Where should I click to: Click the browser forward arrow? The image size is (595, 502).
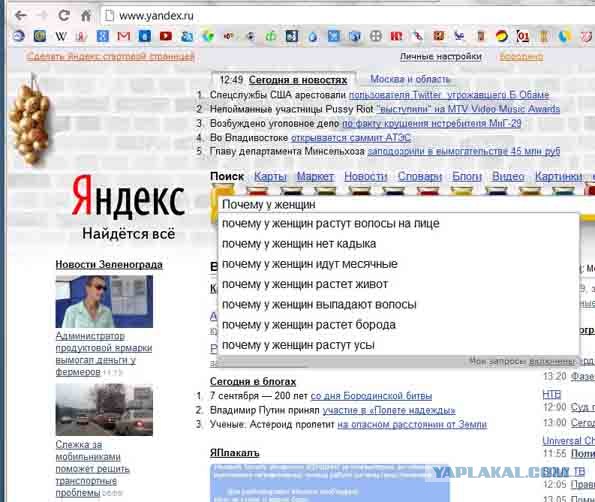coord(42,16)
